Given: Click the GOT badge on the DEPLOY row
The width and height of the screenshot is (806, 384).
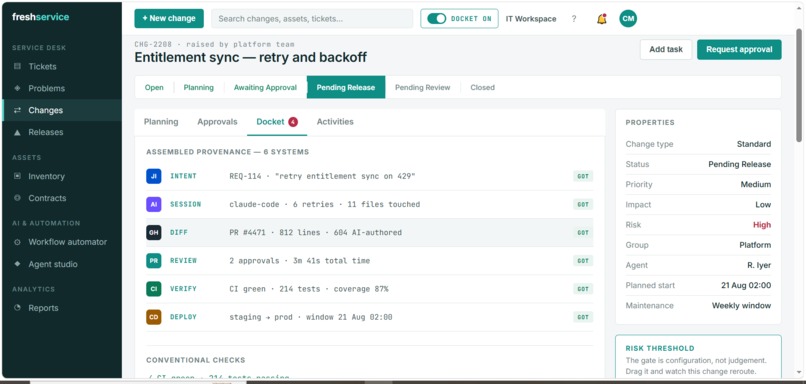Looking at the screenshot, I should 583,317.
